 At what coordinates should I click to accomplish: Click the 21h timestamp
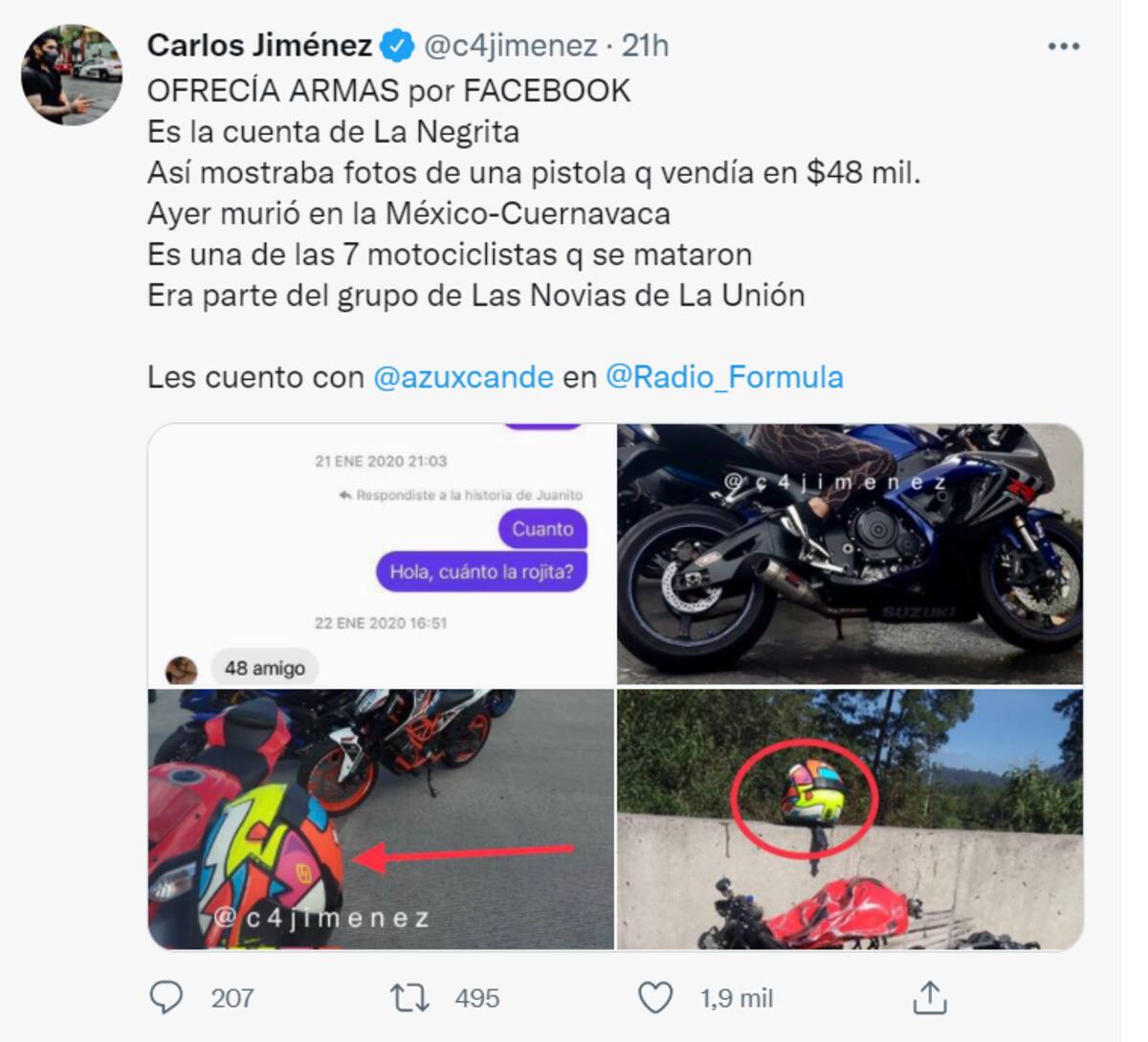[x=645, y=45]
